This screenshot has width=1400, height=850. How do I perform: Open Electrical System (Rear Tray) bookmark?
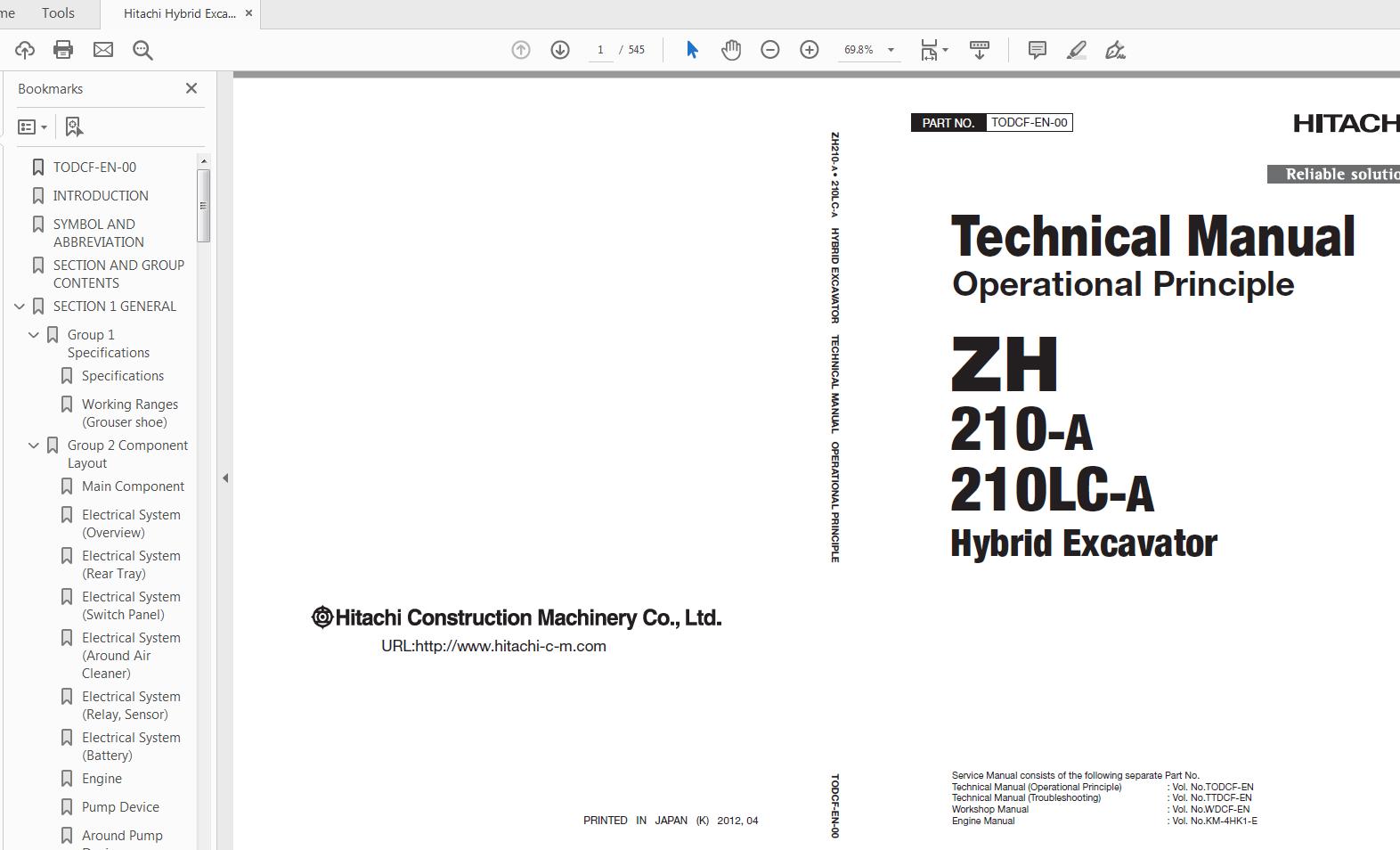tap(131, 565)
